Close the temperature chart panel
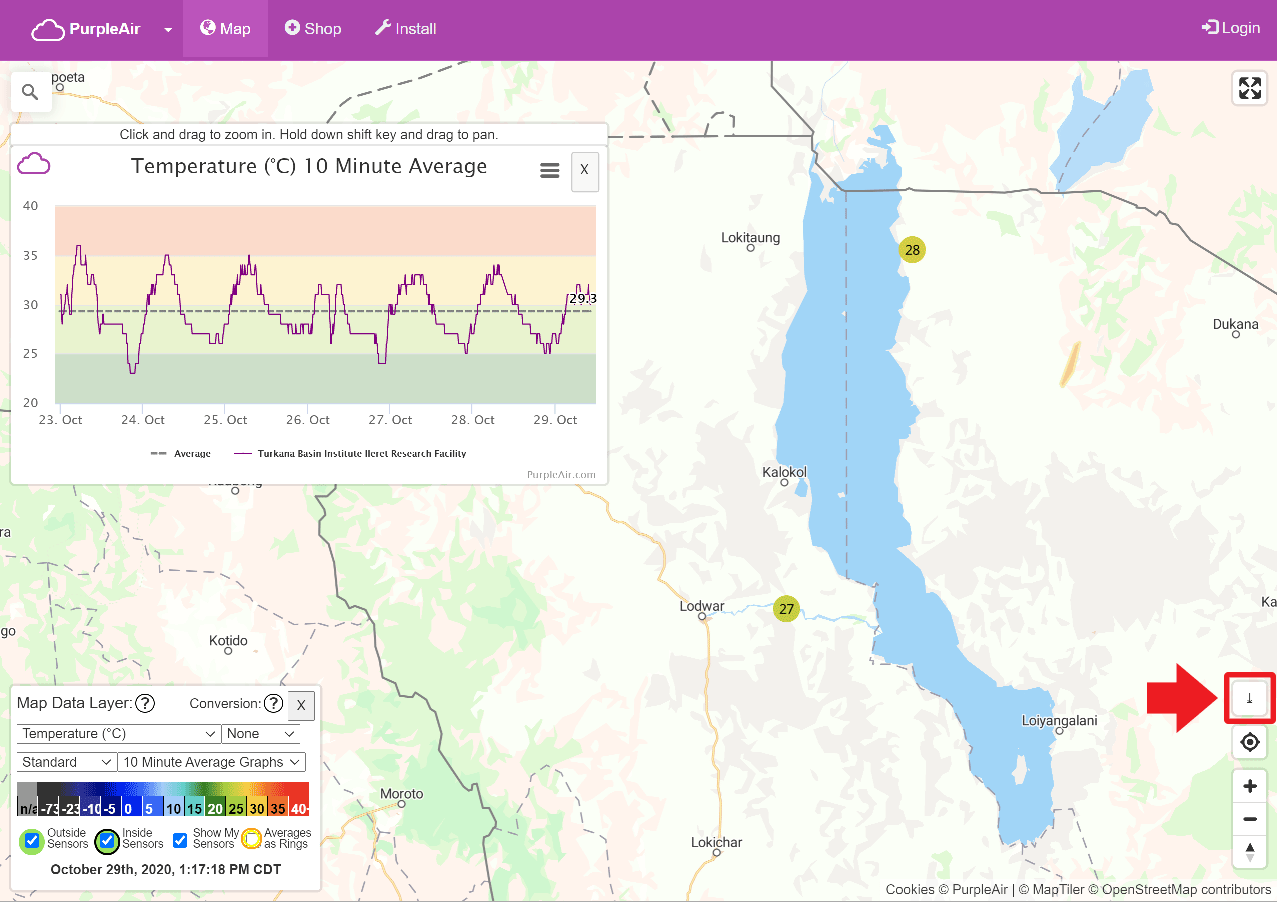1277x902 pixels. (x=584, y=171)
